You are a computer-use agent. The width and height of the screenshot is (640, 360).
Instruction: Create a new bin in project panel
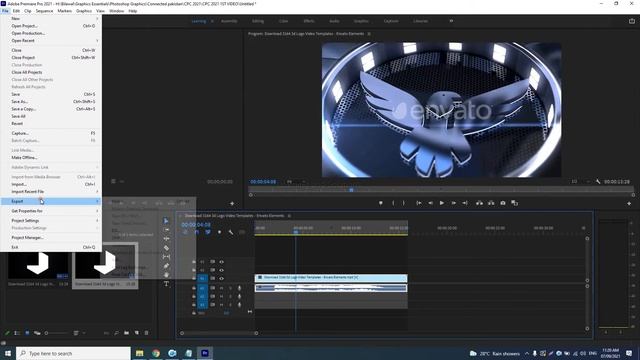(127, 333)
